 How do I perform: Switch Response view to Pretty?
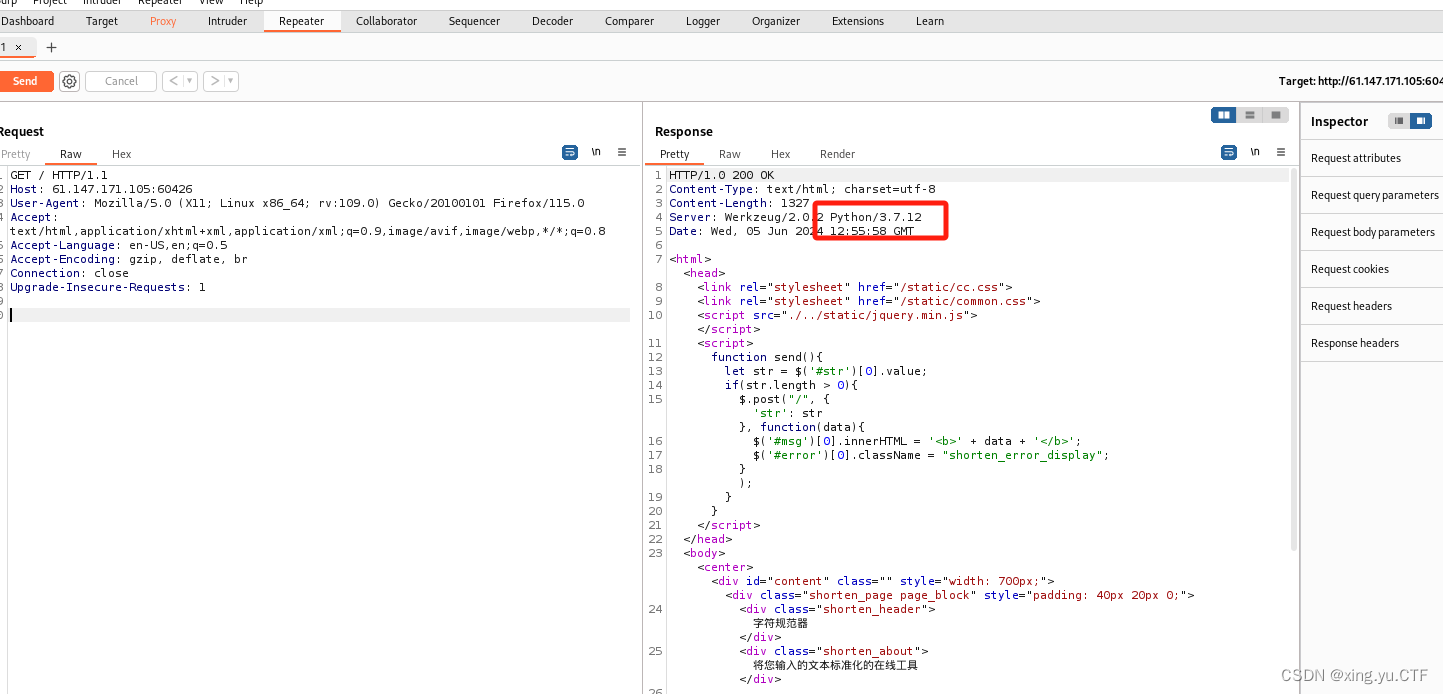pos(675,154)
